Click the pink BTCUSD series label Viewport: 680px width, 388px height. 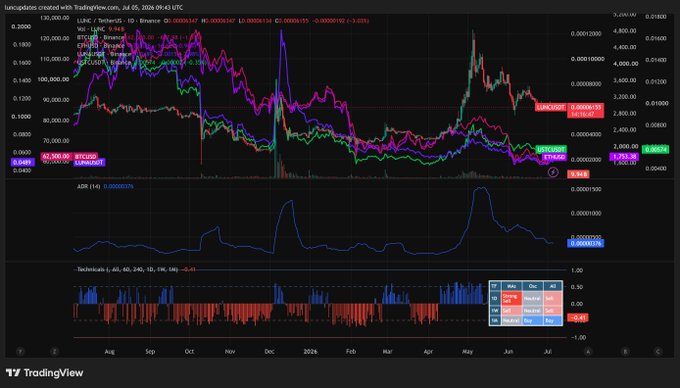coord(85,156)
